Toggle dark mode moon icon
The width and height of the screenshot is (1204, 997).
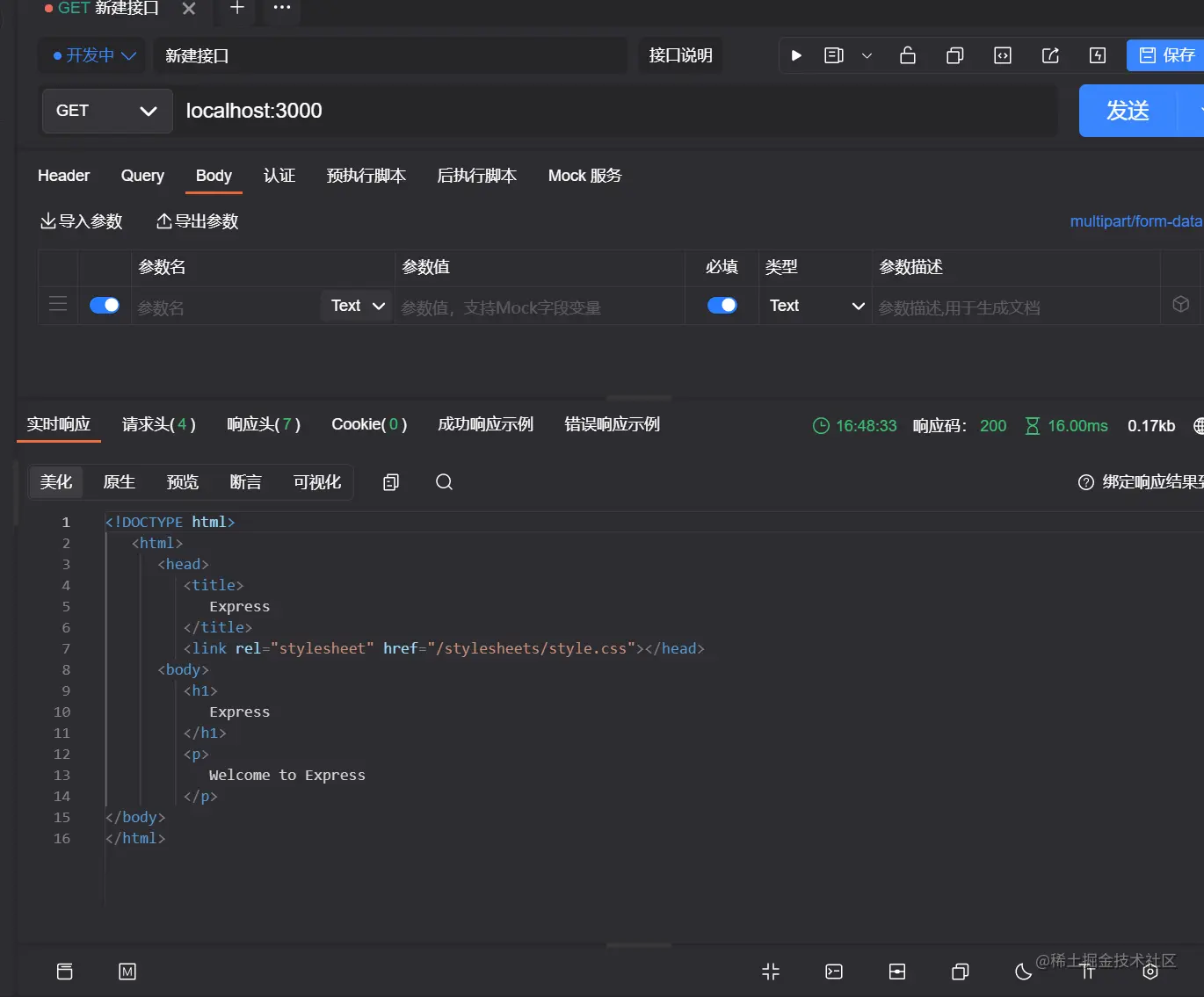click(1023, 972)
